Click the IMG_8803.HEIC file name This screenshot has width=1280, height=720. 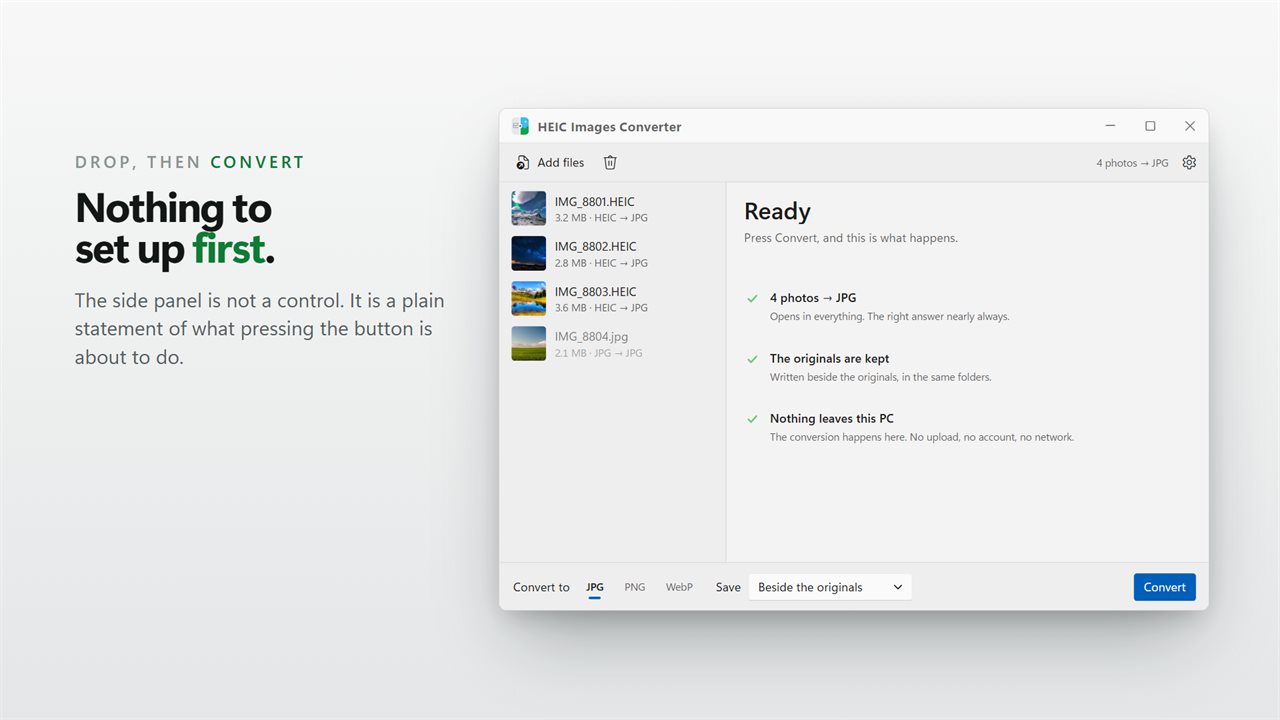tap(595, 292)
